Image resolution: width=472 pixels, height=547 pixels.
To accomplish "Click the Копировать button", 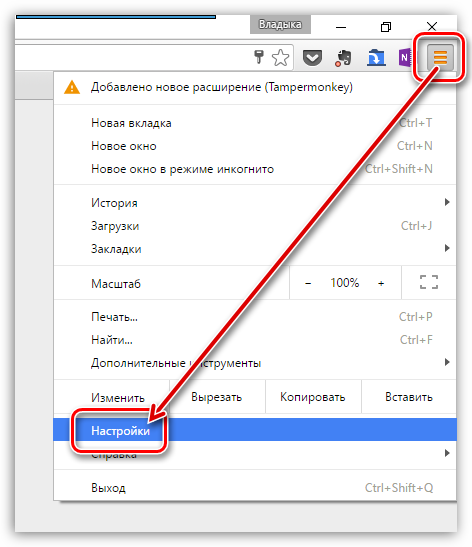I will click(x=313, y=397).
